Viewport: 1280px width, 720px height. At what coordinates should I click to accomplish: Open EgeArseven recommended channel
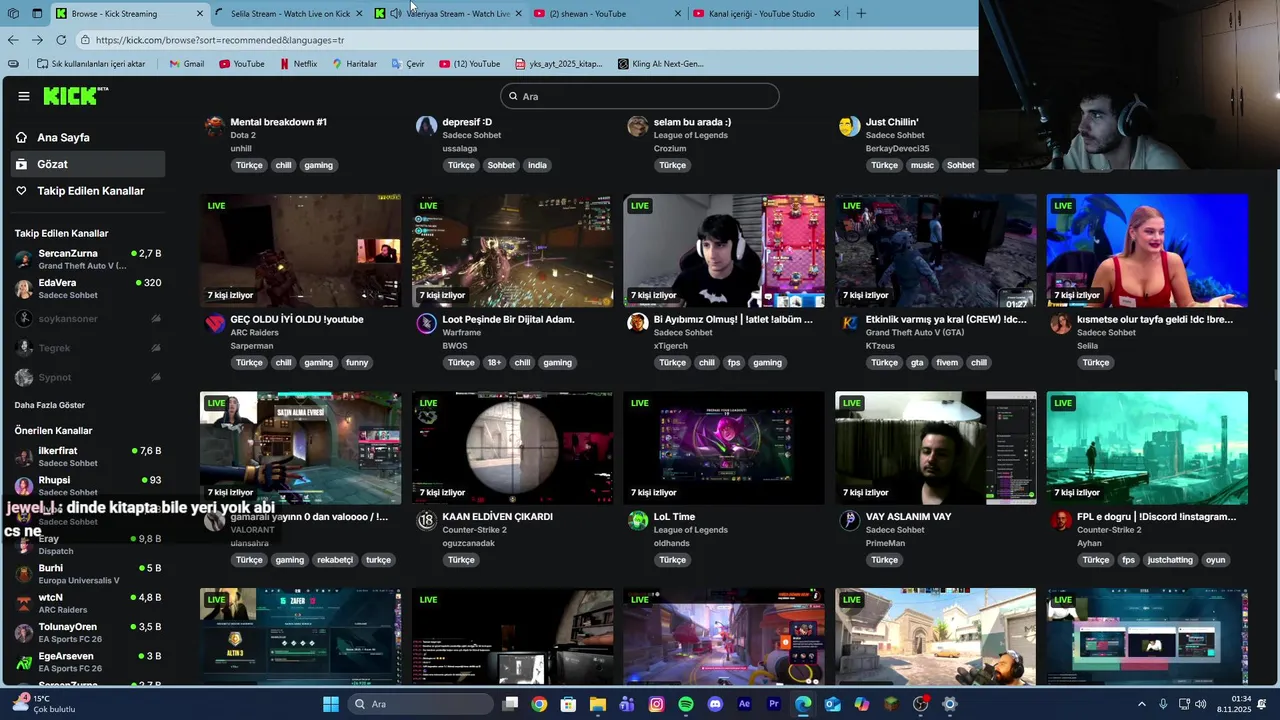[88, 662]
